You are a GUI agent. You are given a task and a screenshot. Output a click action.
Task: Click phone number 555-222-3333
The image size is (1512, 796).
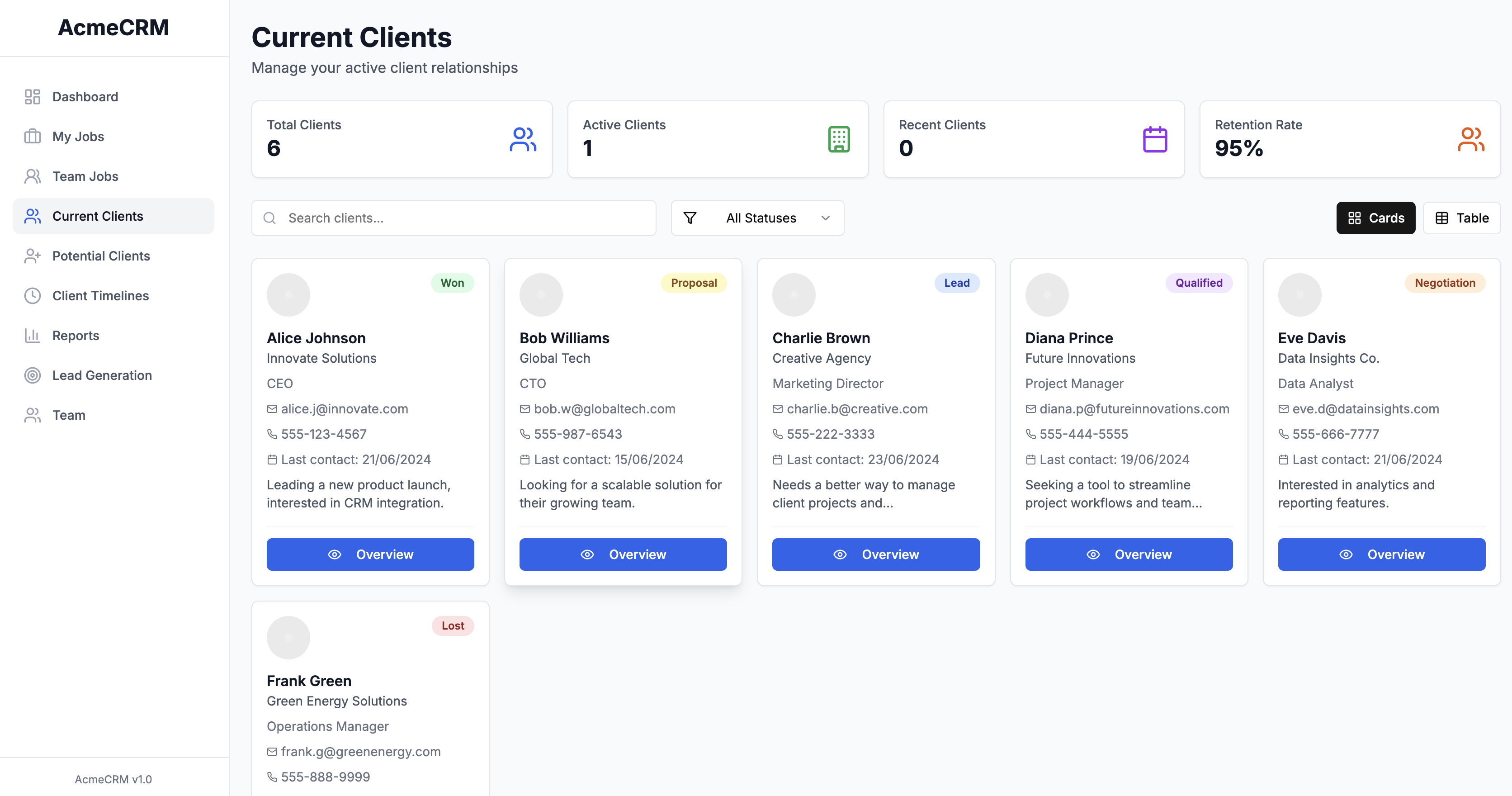click(831, 434)
